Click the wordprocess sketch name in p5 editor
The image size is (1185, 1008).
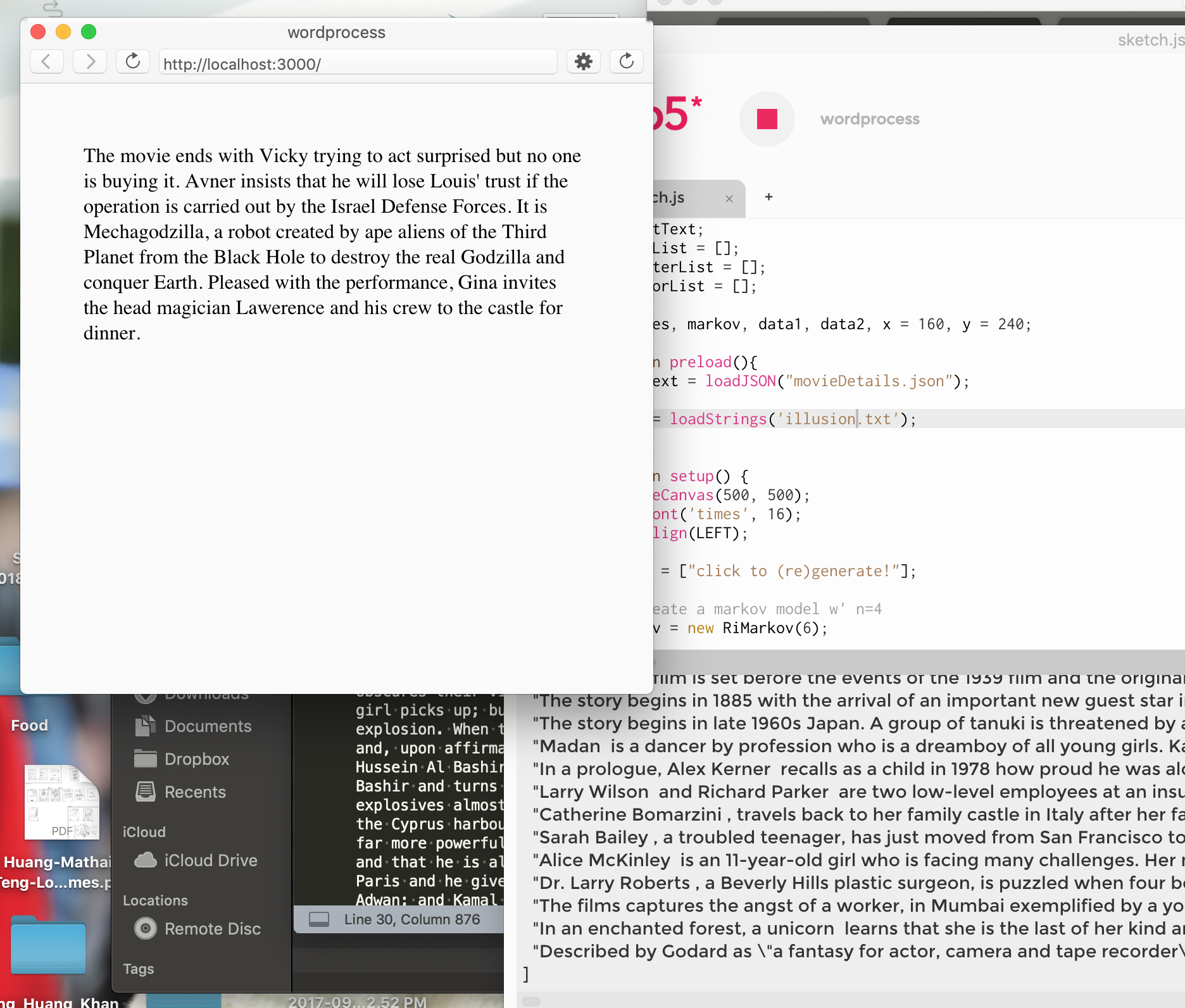(870, 119)
